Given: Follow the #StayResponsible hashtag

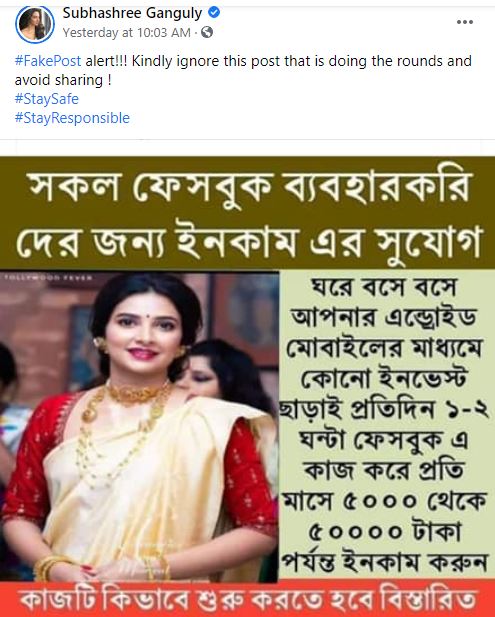Looking at the screenshot, I should pyautogui.click(x=72, y=118).
